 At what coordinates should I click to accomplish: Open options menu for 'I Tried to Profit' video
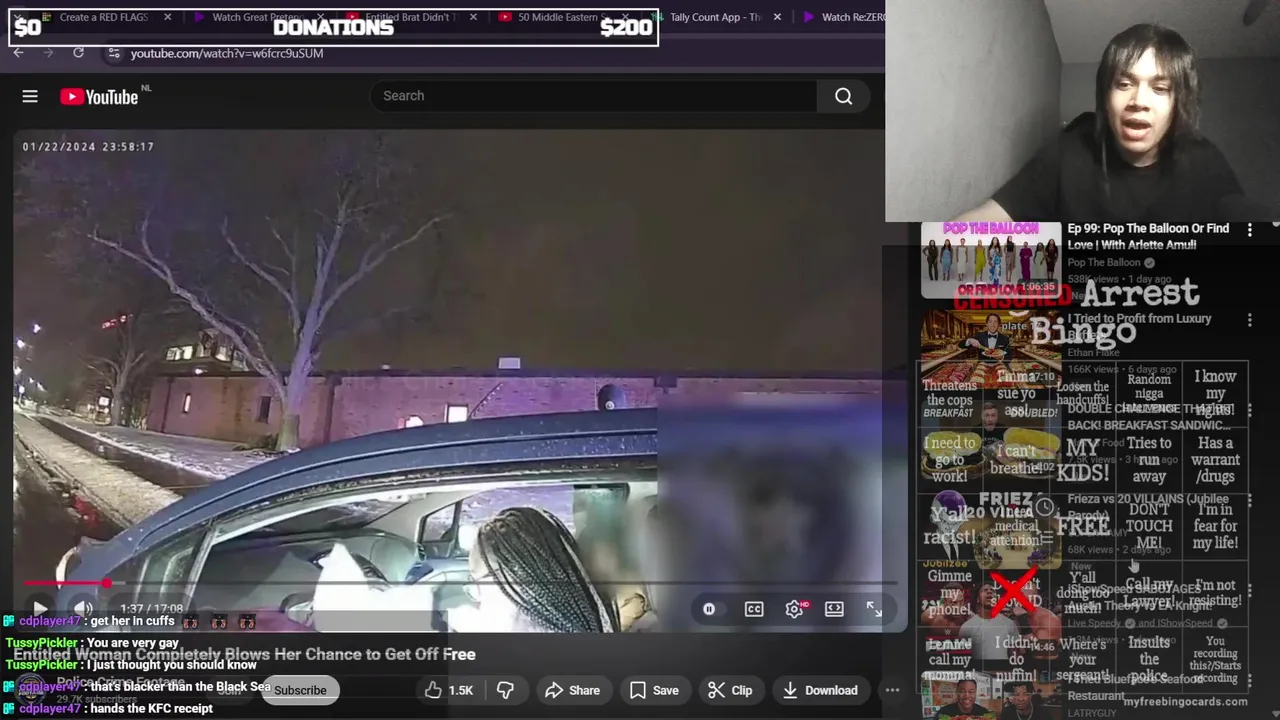pyautogui.click(x=1249, y=320)
